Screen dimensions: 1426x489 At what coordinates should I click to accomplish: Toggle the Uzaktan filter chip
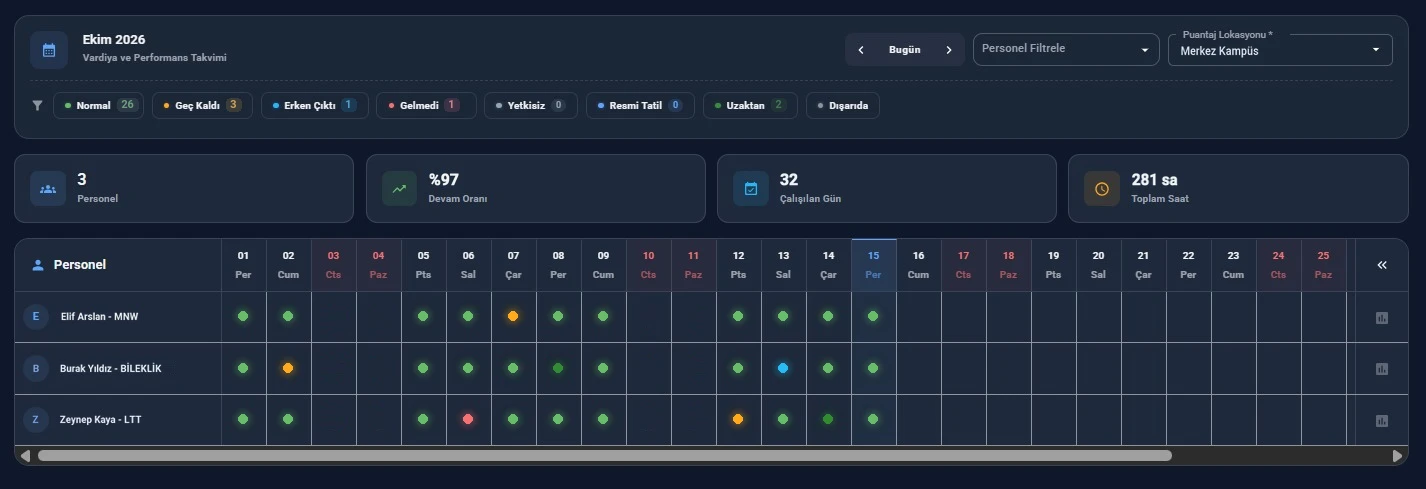pos(750,105)
